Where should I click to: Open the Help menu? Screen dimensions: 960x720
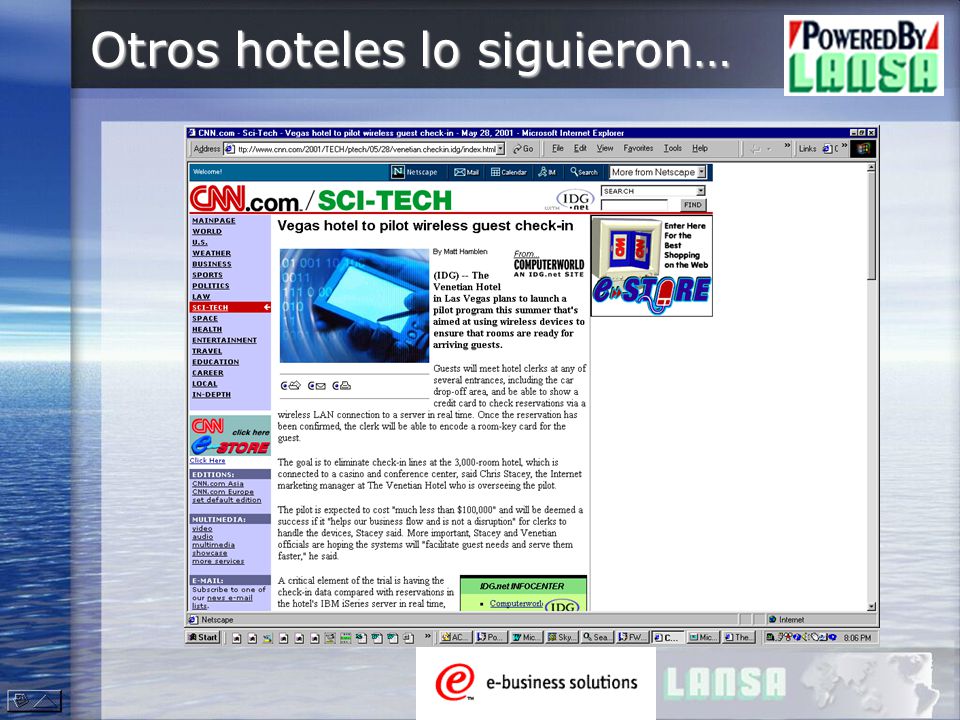pyautogui.click(x=700, y=148)
